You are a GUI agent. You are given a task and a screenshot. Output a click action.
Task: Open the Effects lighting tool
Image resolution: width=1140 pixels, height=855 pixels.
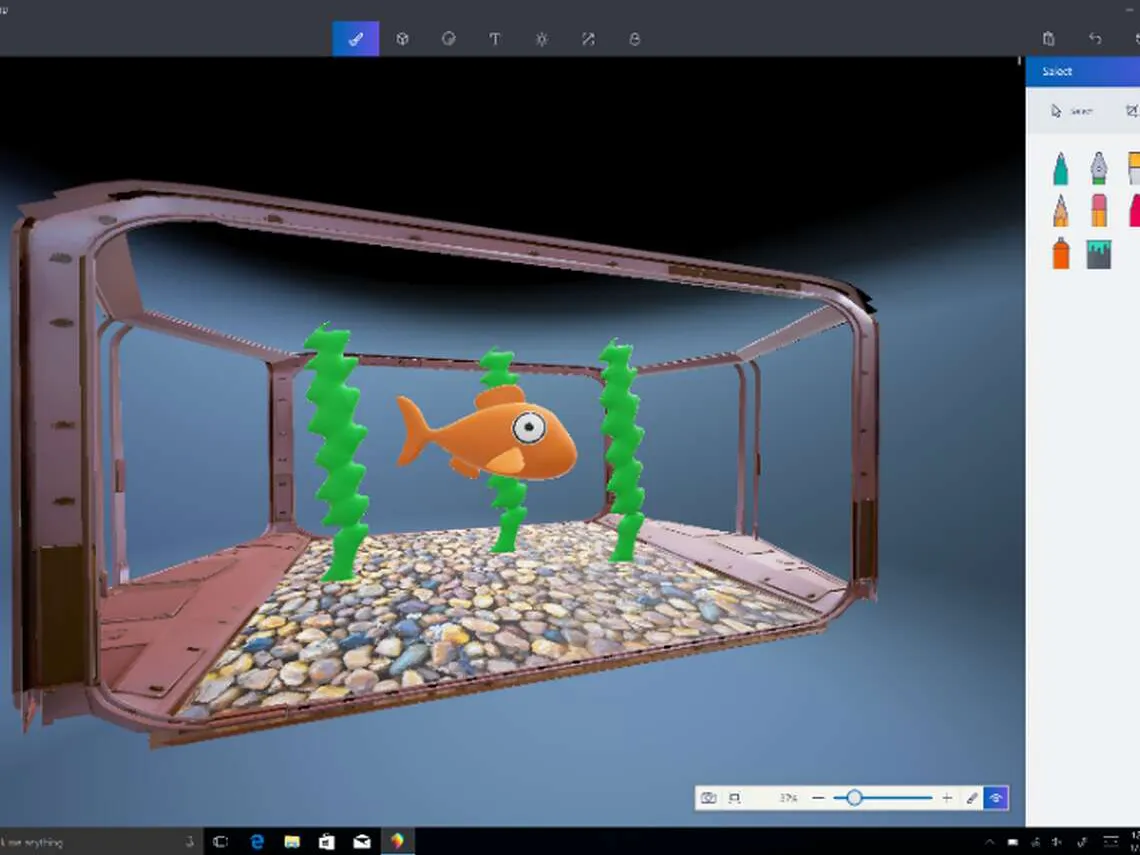click(x=541, y=39)
